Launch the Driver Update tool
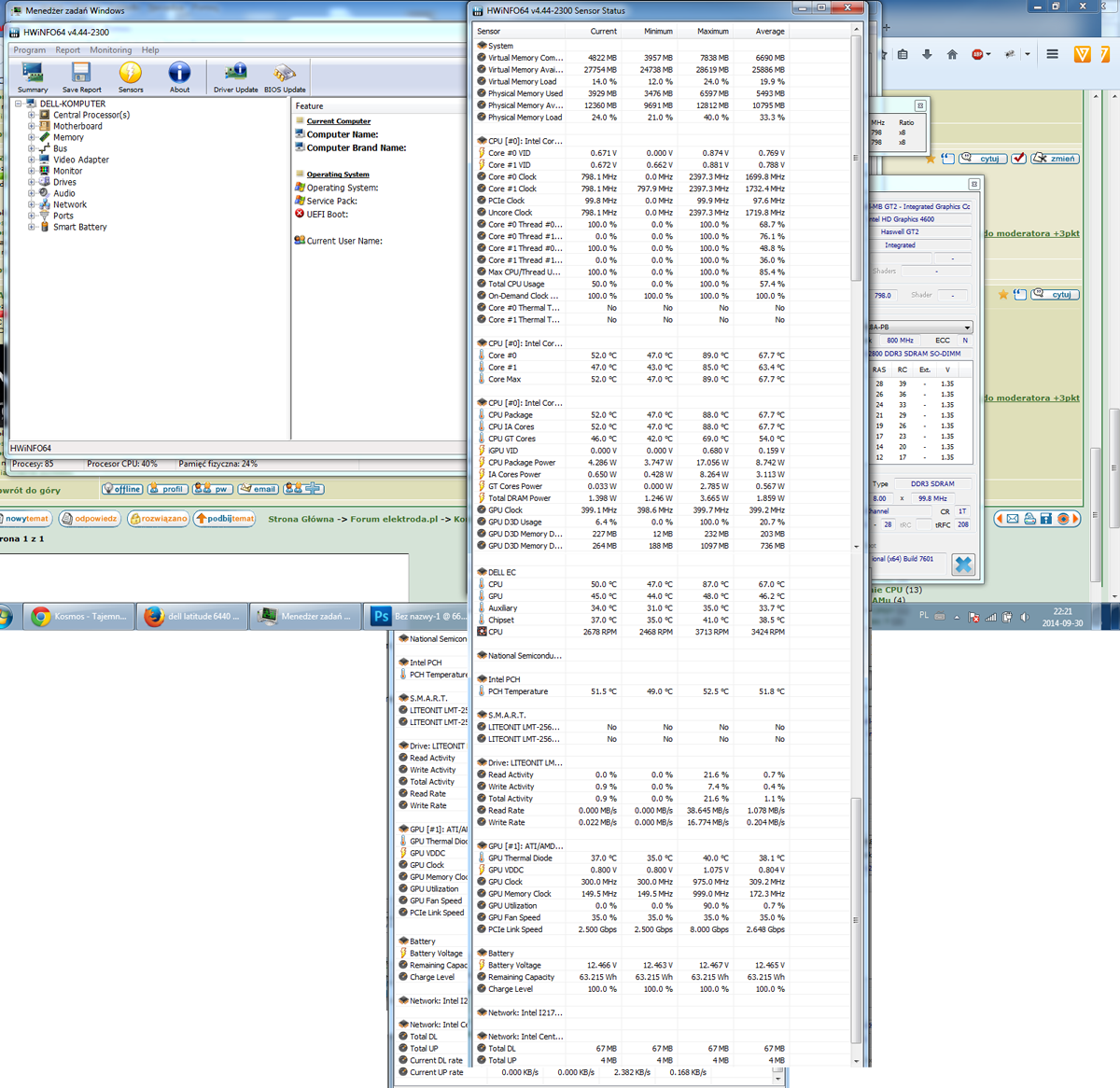The height and width of the screenshot is (1088, 1120). coord(235,77)
